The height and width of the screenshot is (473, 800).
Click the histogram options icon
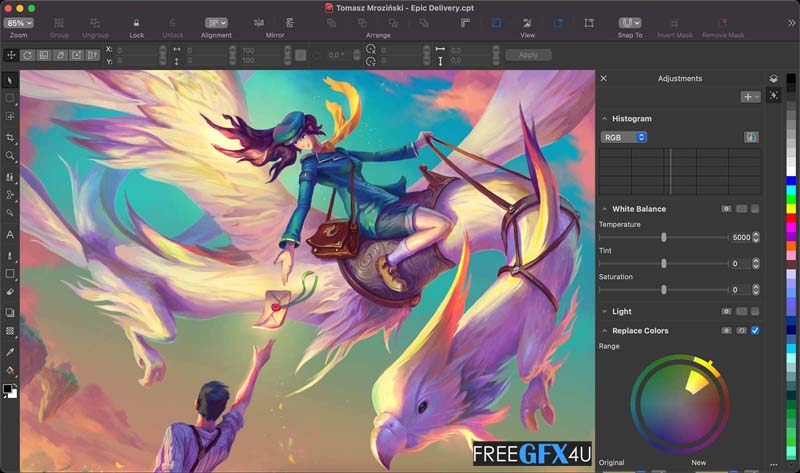[751, 137]
